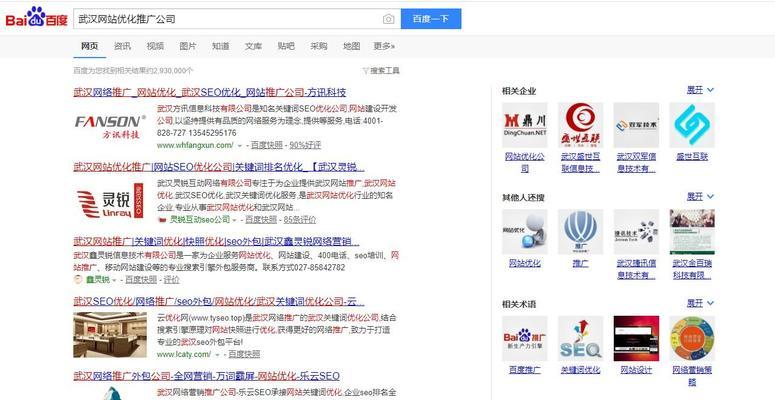Click the dark 网站设计 thumbnail

tap(637, 339)
